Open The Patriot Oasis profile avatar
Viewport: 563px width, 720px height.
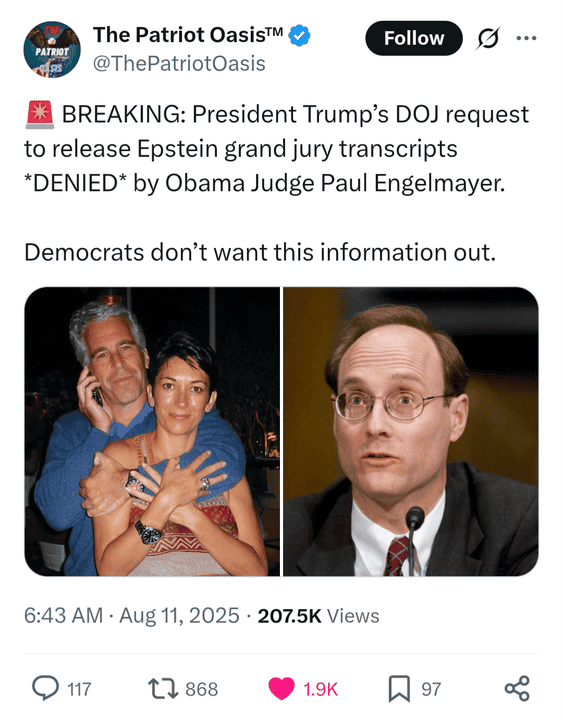click(52, 49)
